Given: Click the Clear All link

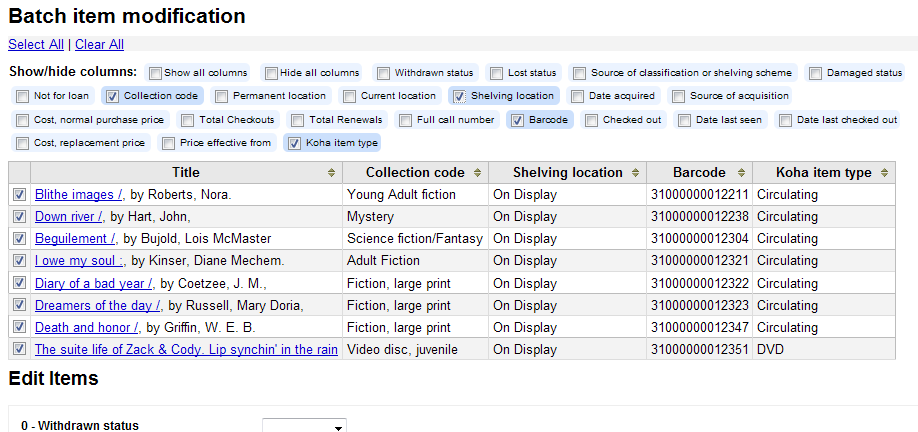Looking at the screenshot, I should click(99, 44).
